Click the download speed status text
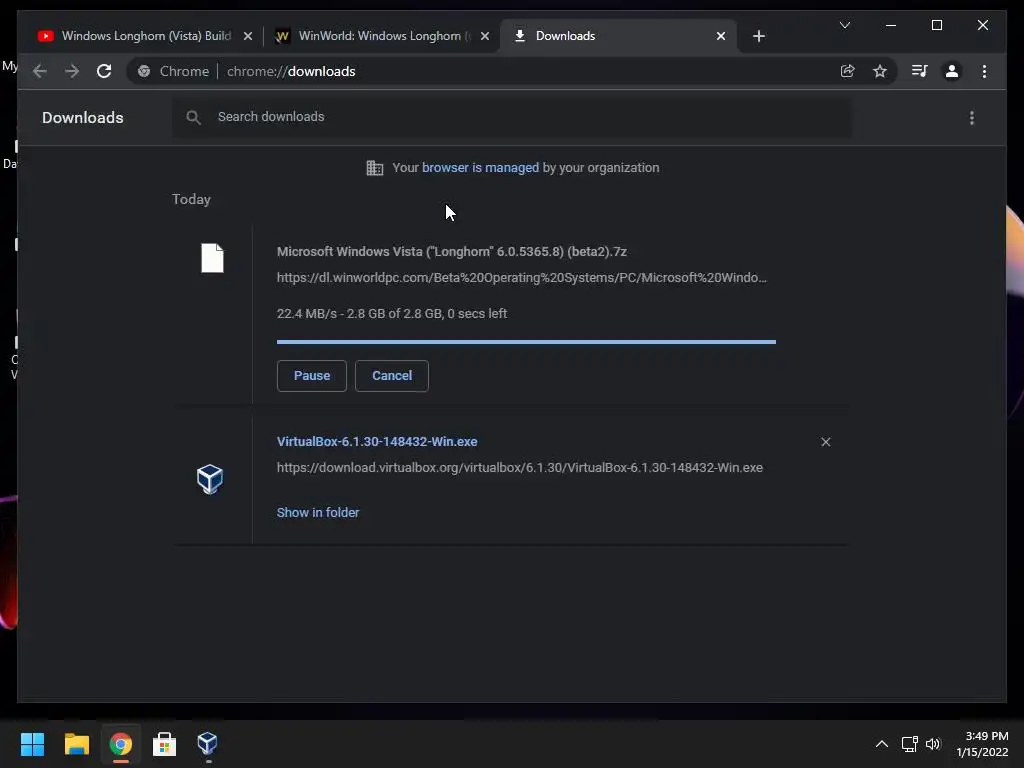This screenshot has height=768, width=1024. pos(392,313)
